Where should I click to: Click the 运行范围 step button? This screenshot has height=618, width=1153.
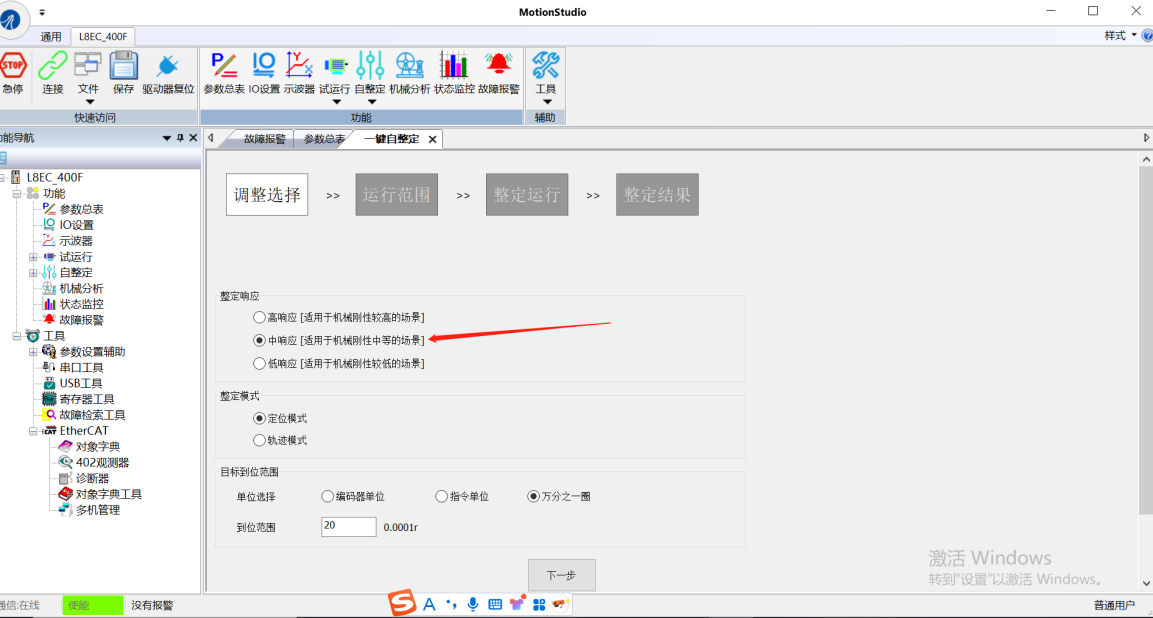click(x=397, y=195)
